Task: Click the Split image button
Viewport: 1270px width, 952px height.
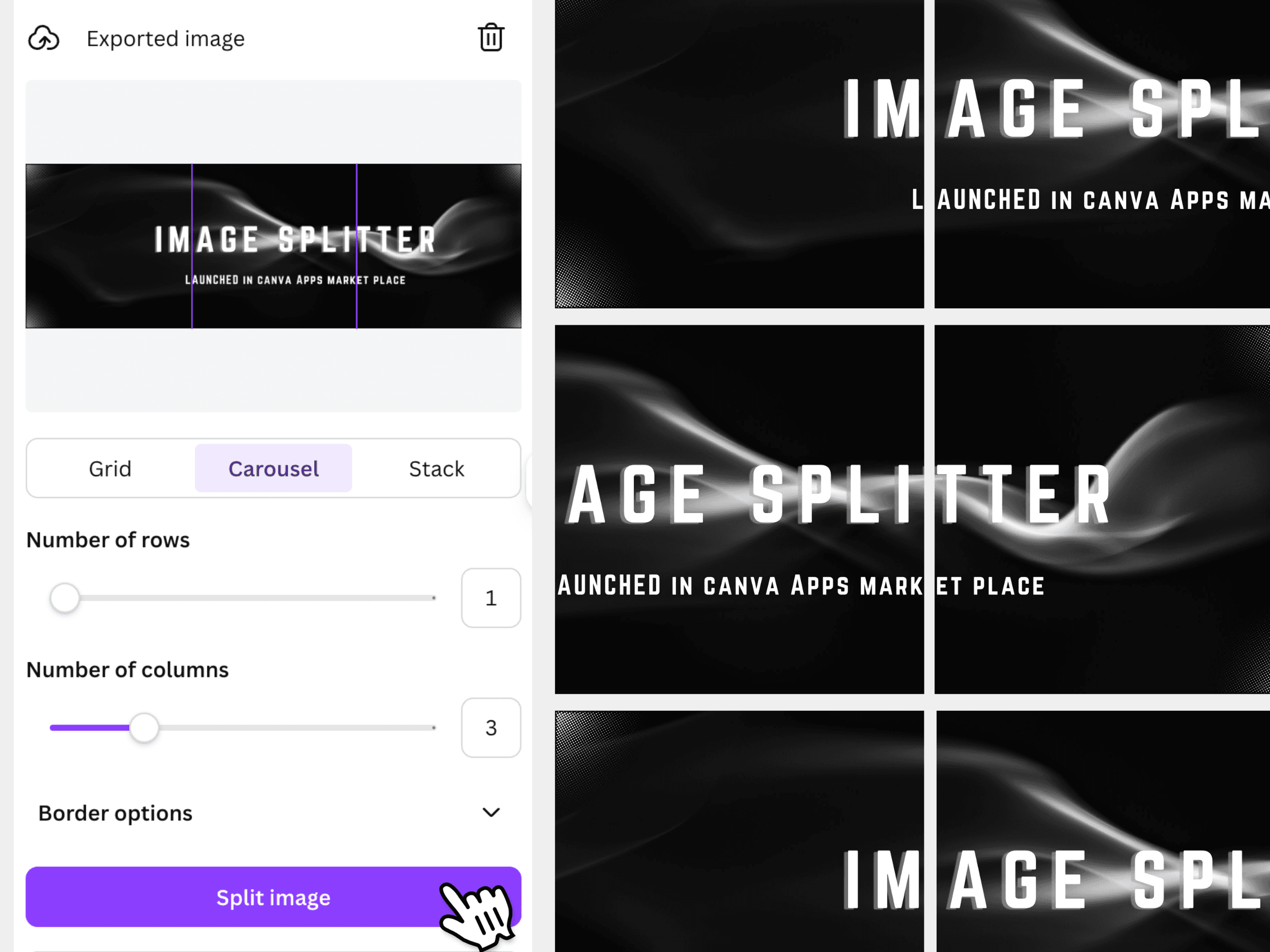Action: coord(273,897)
